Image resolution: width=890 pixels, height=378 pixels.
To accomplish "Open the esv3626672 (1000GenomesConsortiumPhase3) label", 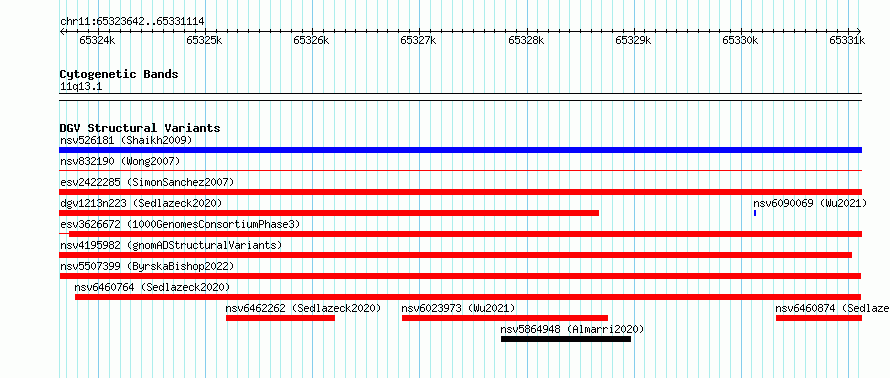I will [x=180, y=224].
